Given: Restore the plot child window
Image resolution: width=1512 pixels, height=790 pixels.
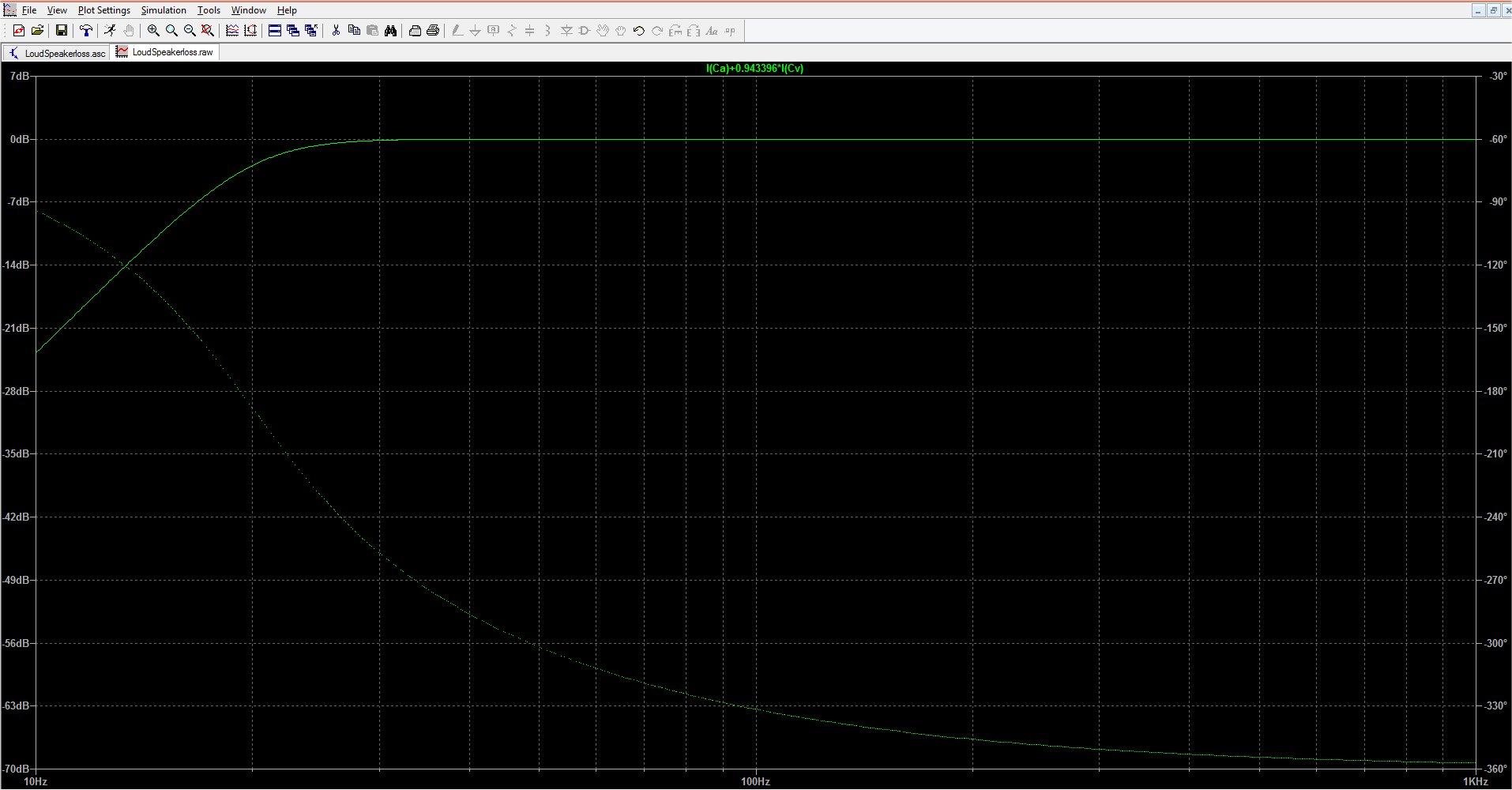Looking at the screenshot, I should (x=1493, y=10).
